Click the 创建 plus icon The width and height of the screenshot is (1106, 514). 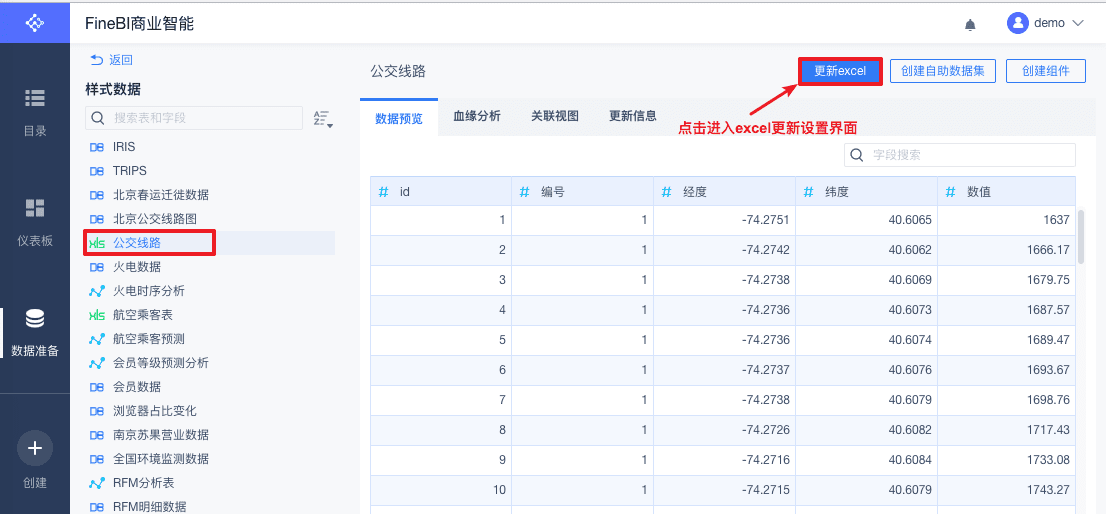[35, 449]
